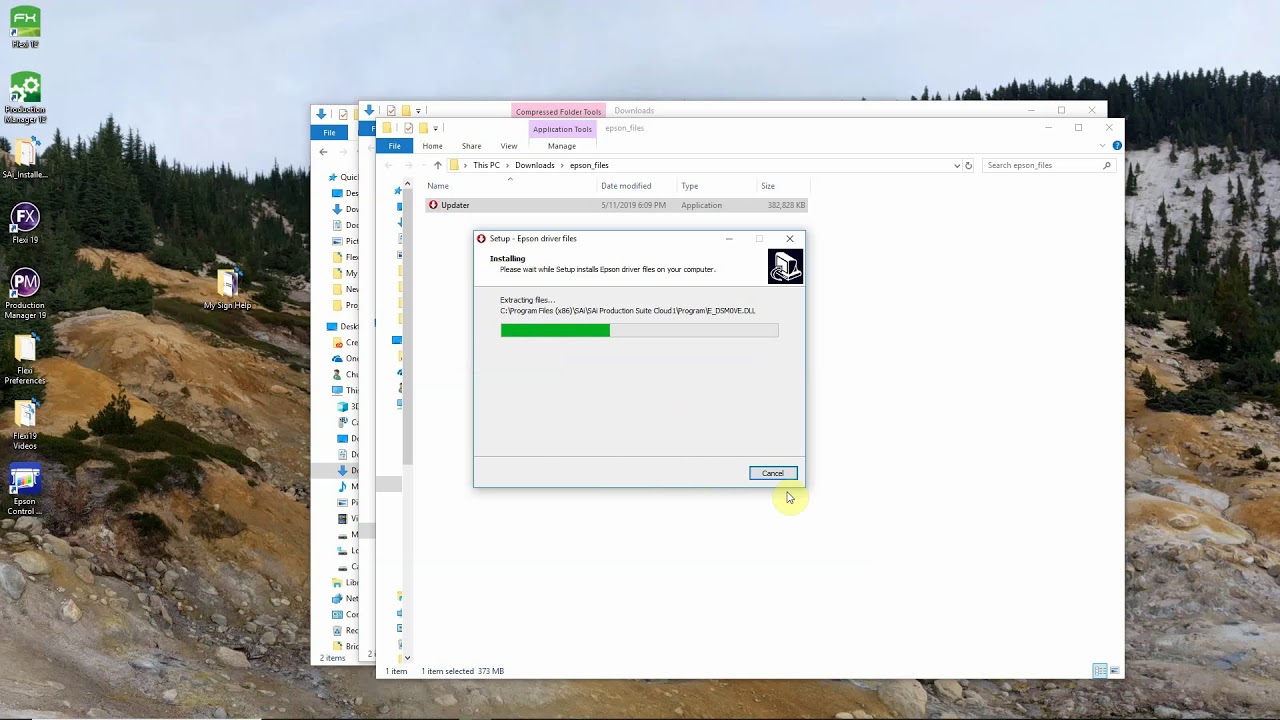Open the Customize Quick Access Toolbar dropdown in epson_files

point(436,128)
